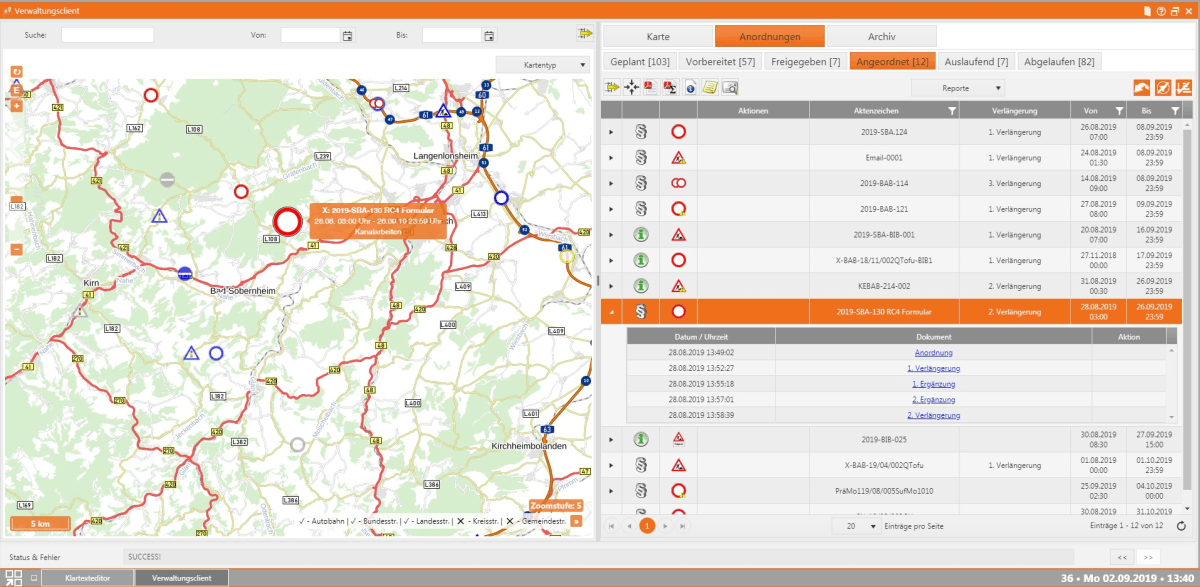Click into the Suche search field
This screenshot has width=1200, height=587.
[x=107, y=36]
